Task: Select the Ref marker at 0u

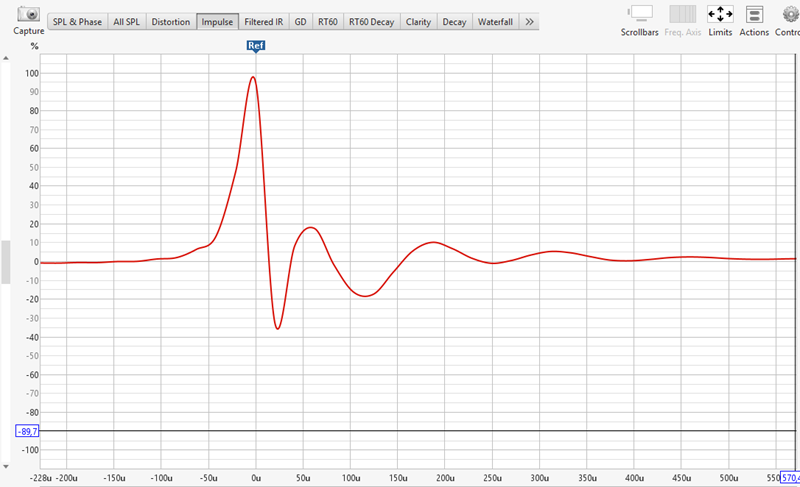Action: [x=256, y=46]
